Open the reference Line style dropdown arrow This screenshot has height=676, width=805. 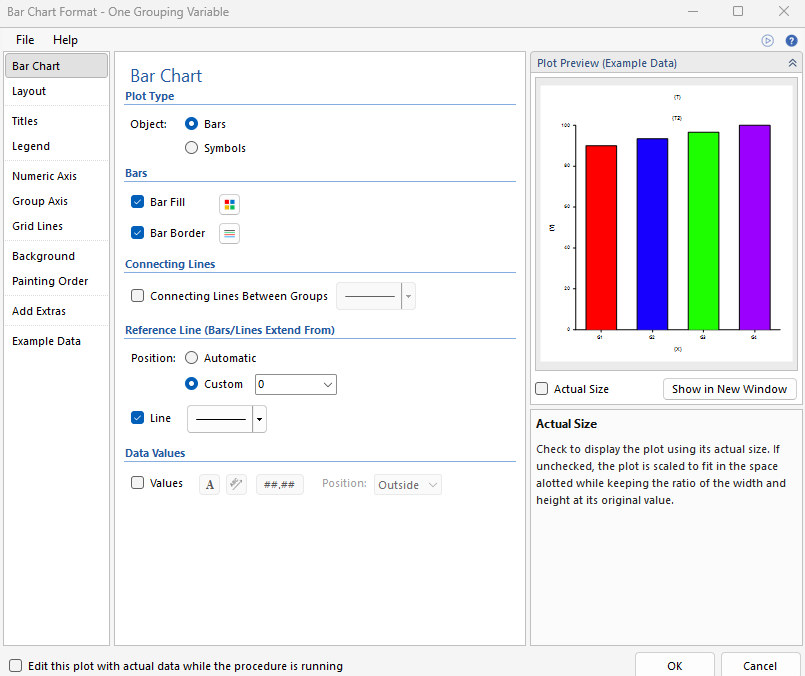(x=260, y=420)
